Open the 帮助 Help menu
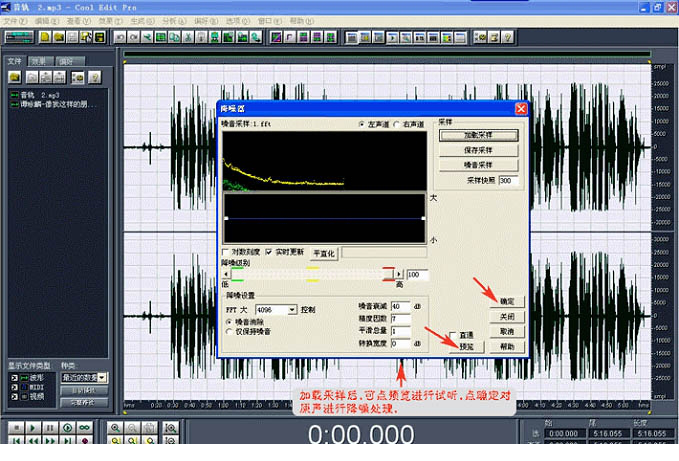 click(301, 21)
